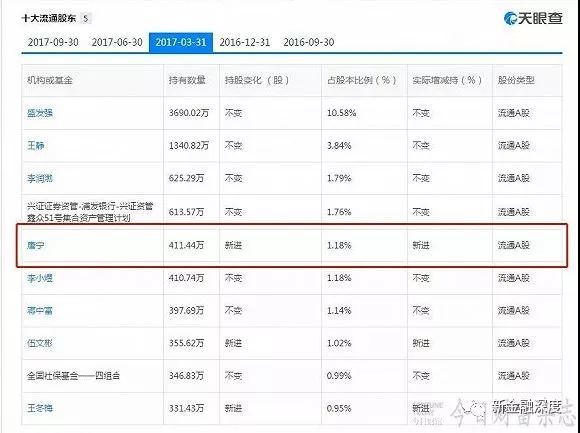Select the active 2017-03-31 tab
This screenshot has height=433, width=580.
tap(181, 42)
